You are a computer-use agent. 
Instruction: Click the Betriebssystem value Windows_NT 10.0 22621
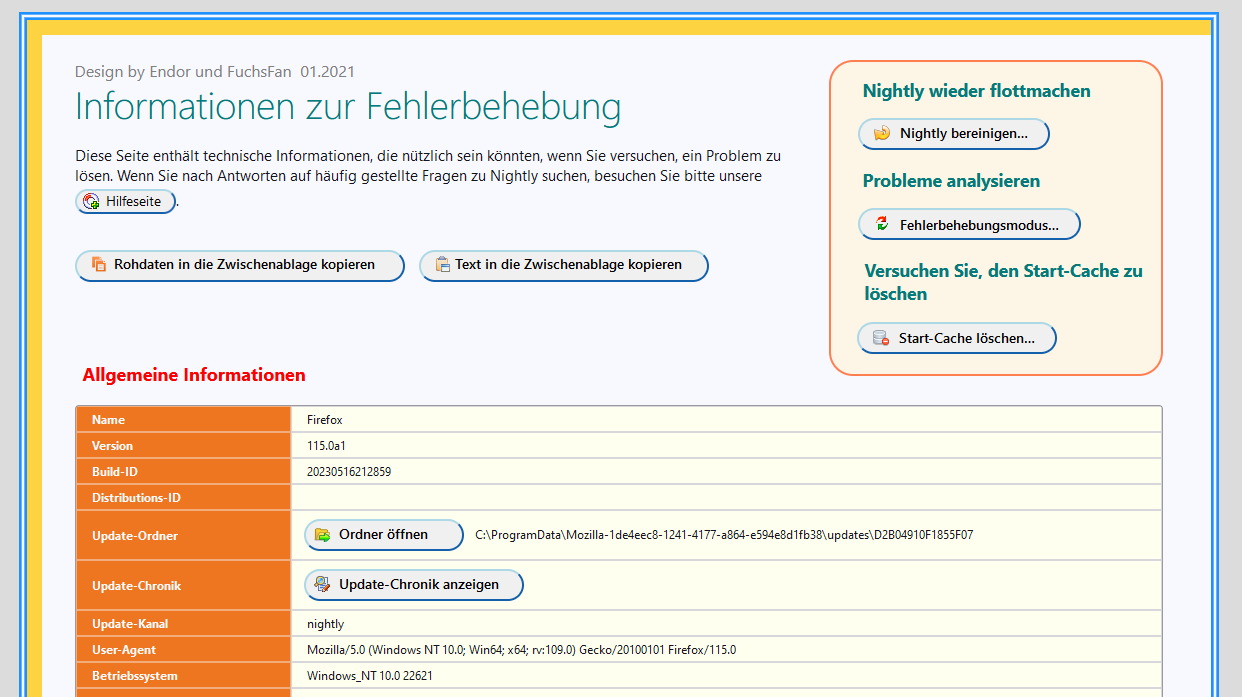[369, 676]
